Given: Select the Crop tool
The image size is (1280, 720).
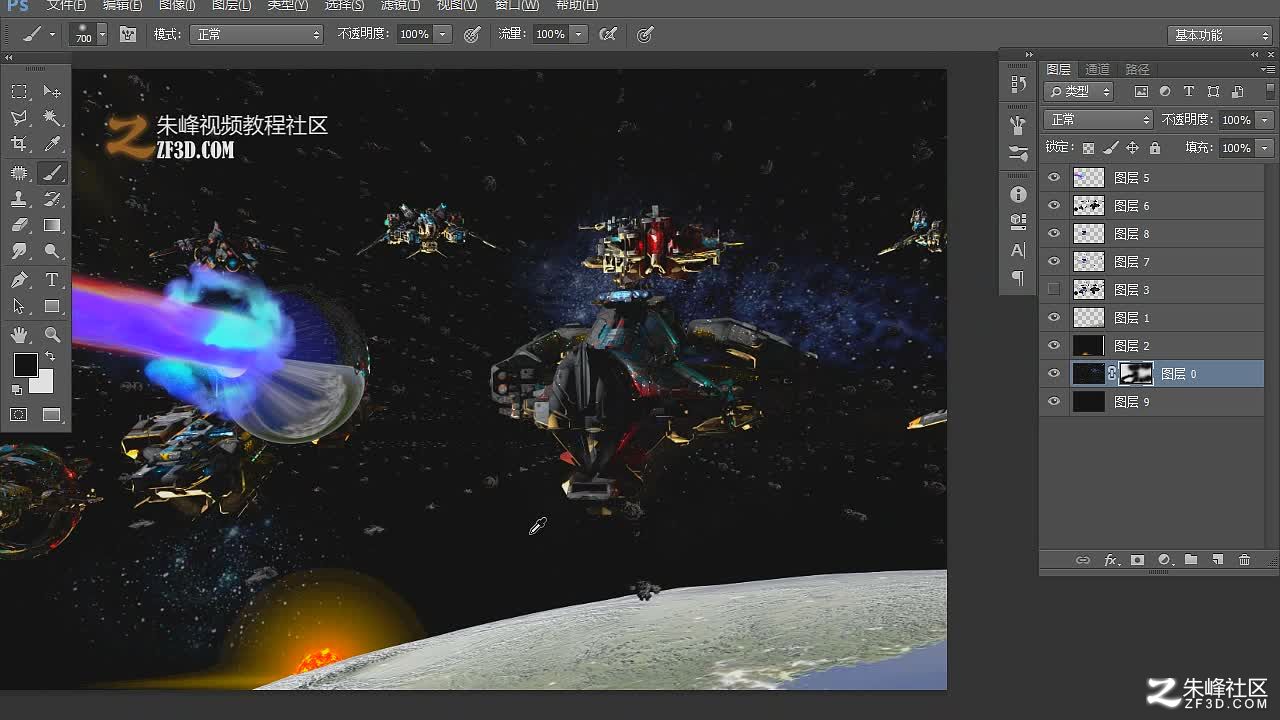Looking at the screenshot, I should 19,145.
